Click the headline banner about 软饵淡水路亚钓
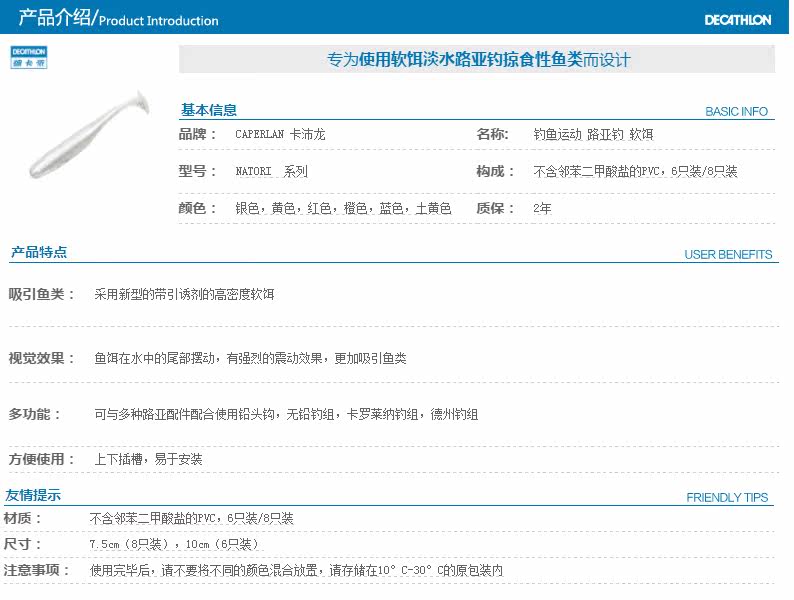This screenshot has height=600, width=794. point(478,60)
